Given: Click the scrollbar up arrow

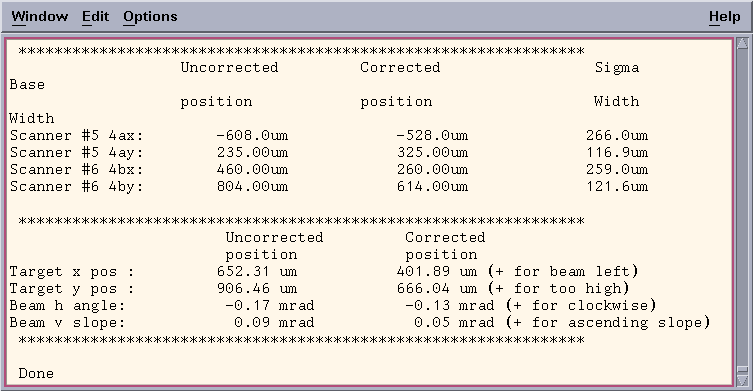Looking at the screenshot, I should point(742,44).
